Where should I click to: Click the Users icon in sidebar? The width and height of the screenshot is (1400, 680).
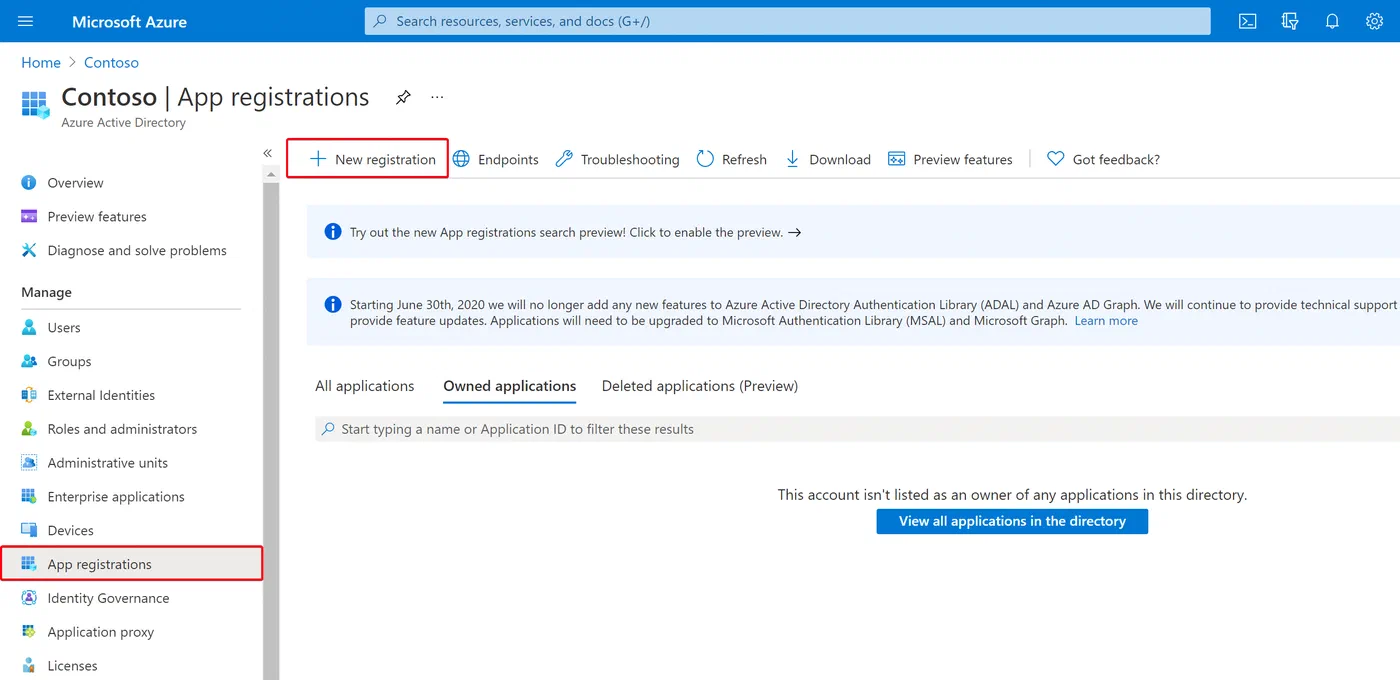click(x=29, y=327)
